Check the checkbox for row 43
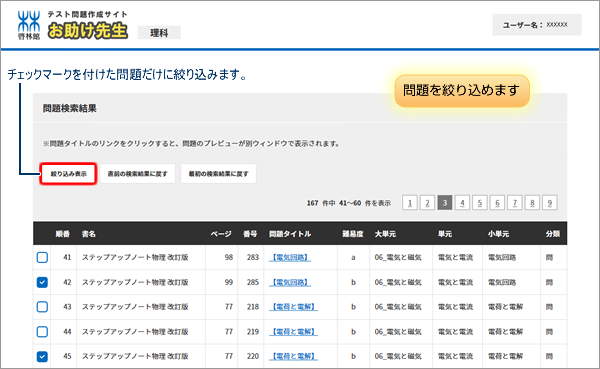The image size is (600, 369). (x=42, y=307)
